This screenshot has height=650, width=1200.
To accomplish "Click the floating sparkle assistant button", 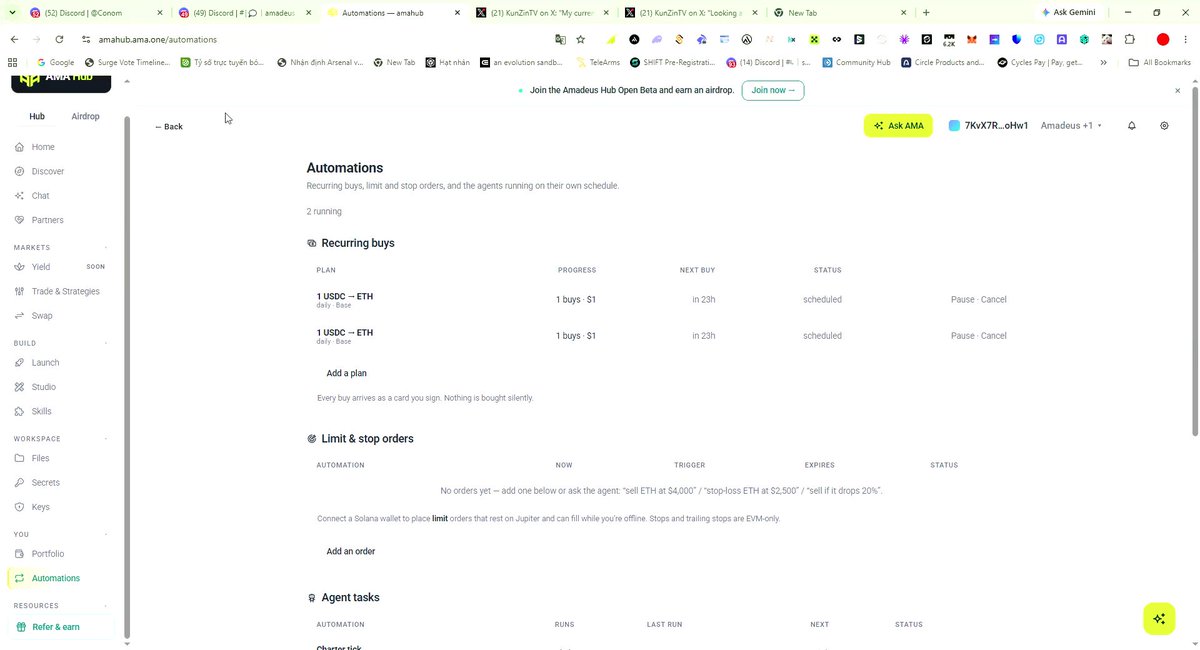I will coord(1159,619).
